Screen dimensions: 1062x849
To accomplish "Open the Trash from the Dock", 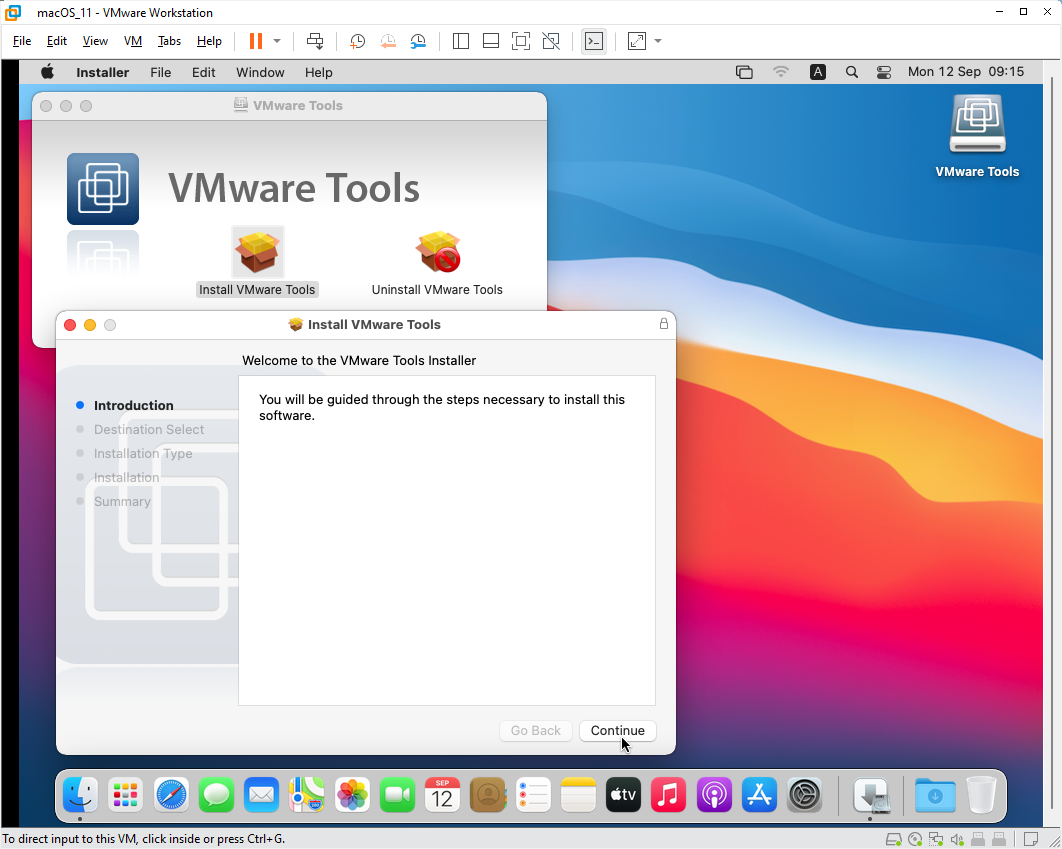I will coord(981,795).
